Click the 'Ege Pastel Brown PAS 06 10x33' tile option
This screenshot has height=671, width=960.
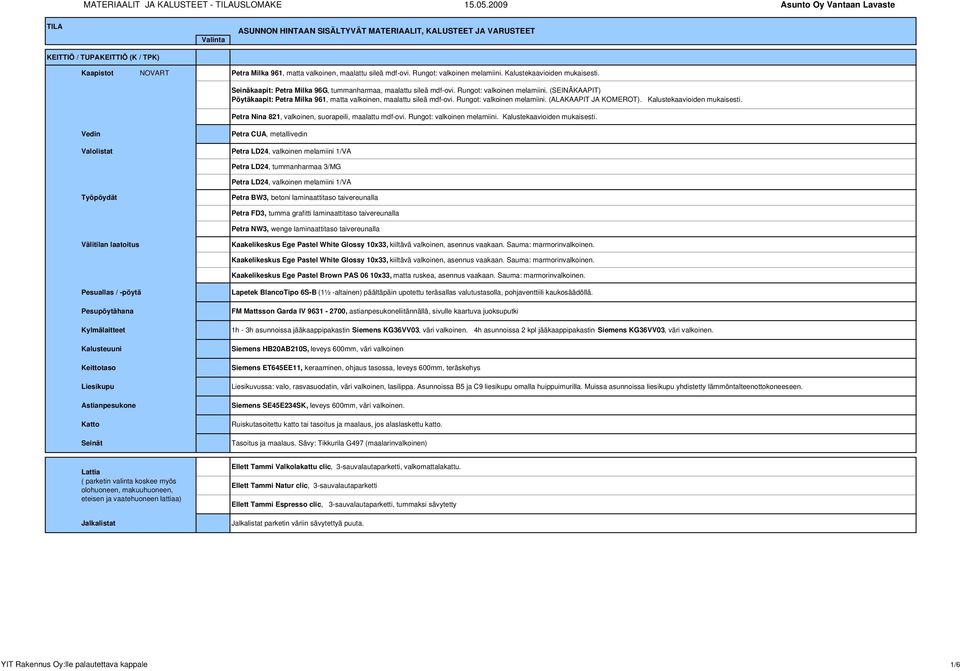click(408, 276)
